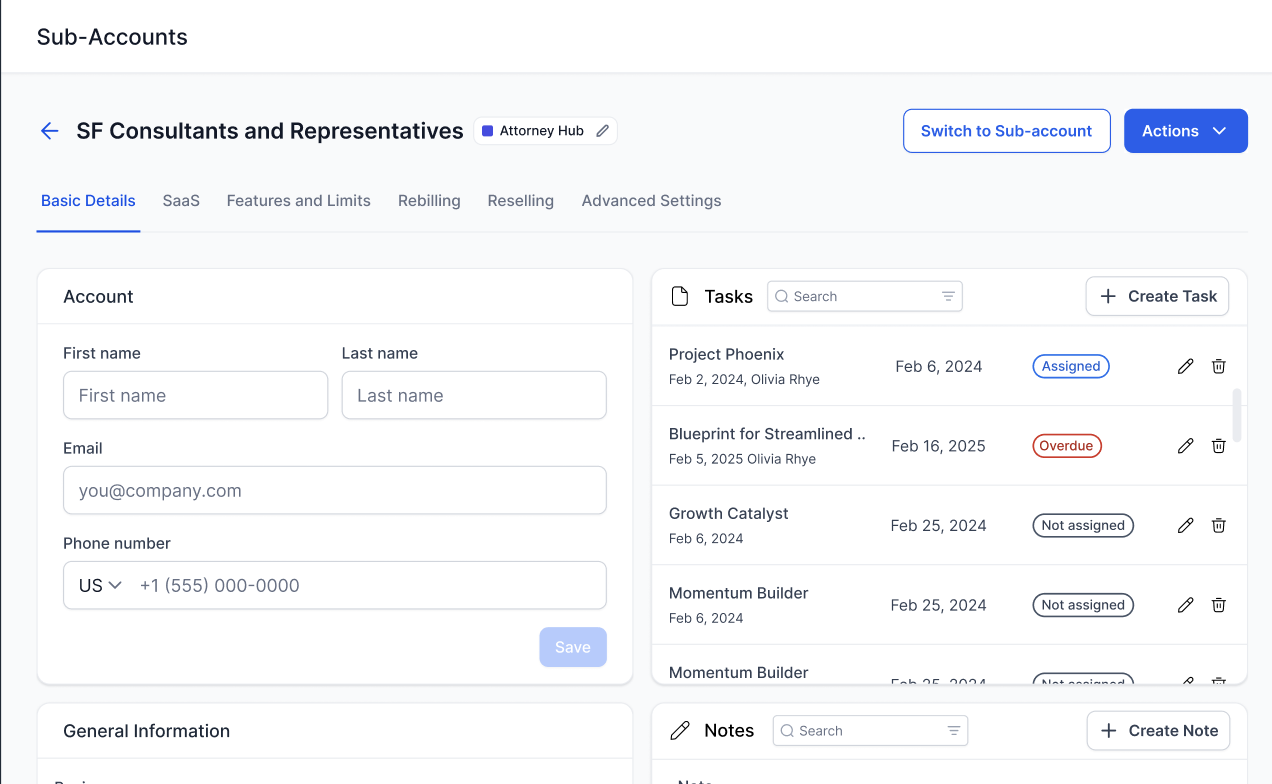Click the Create Note button

(1158, 731)
